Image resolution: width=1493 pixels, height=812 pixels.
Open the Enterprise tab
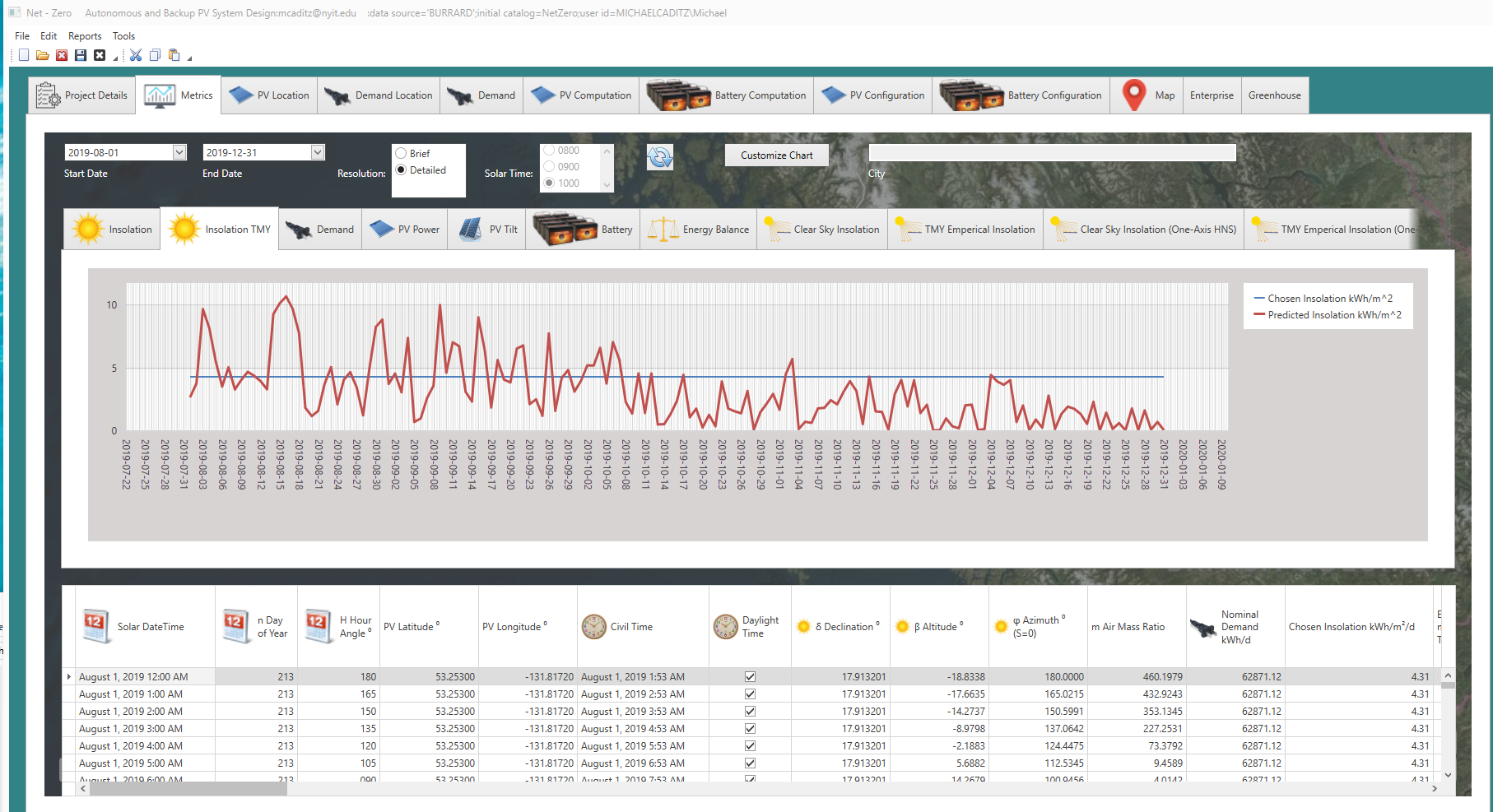pos(1212,95)
